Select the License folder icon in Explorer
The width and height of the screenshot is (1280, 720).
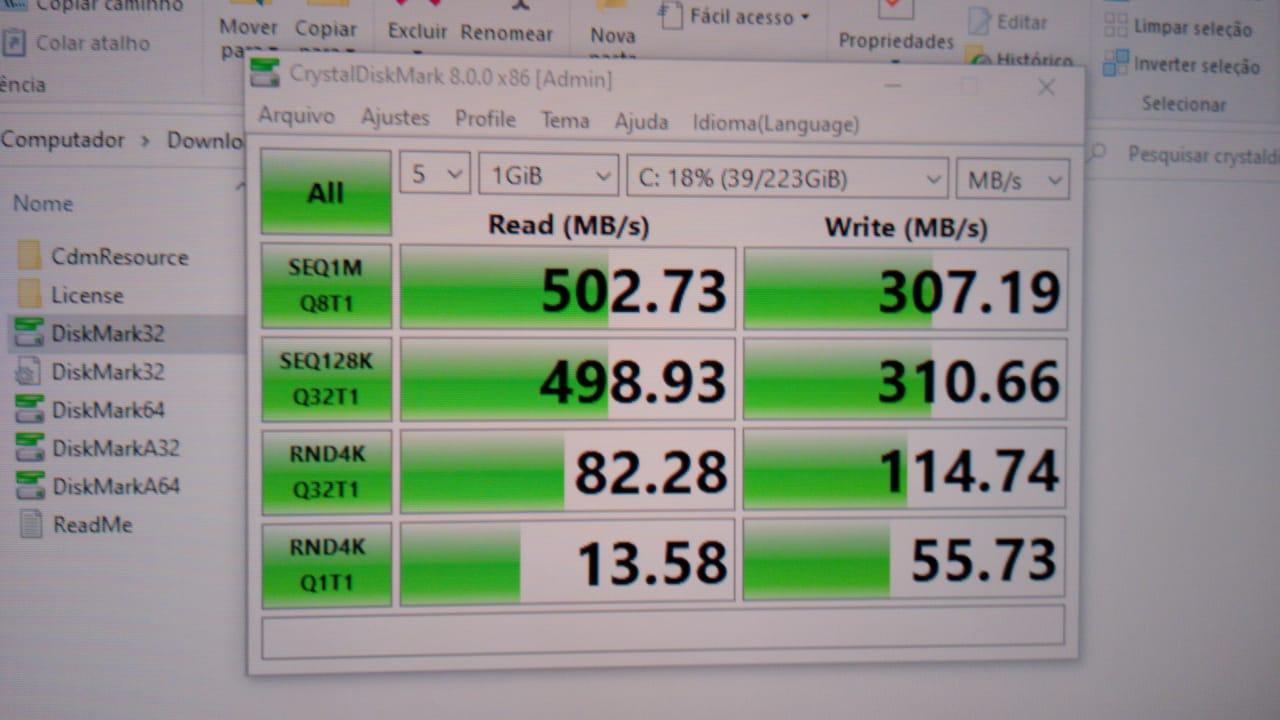(x=30, y=294)
